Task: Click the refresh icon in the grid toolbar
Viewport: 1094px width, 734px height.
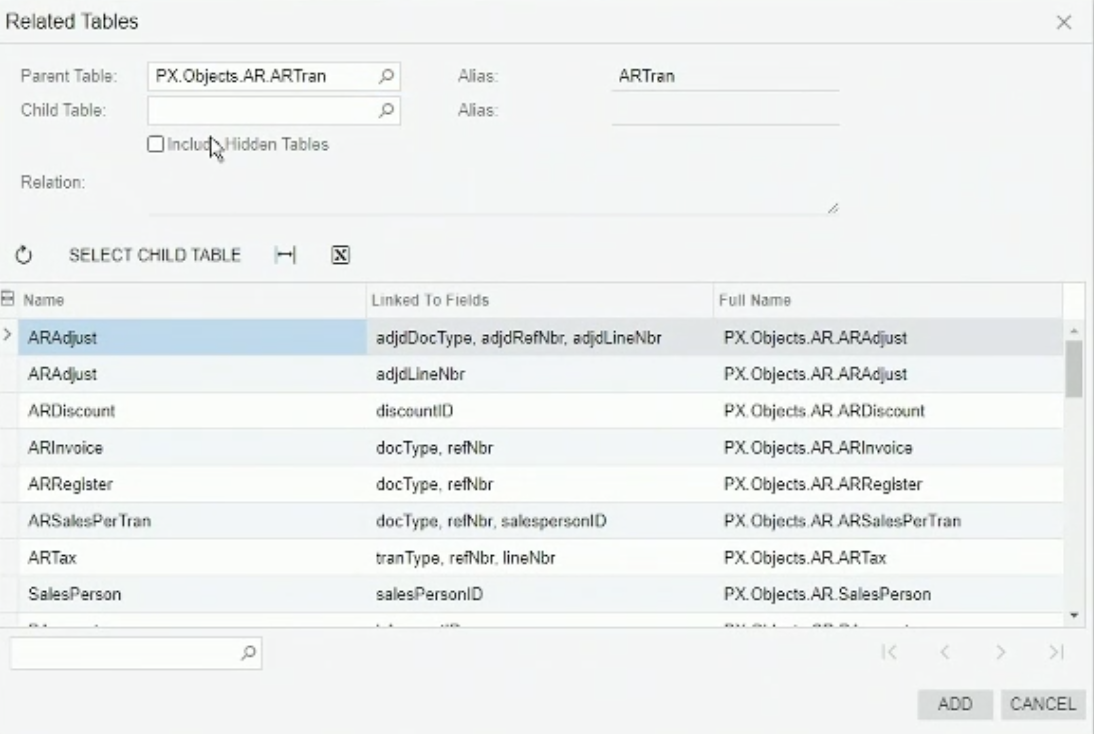Action: tap(24, 255)
